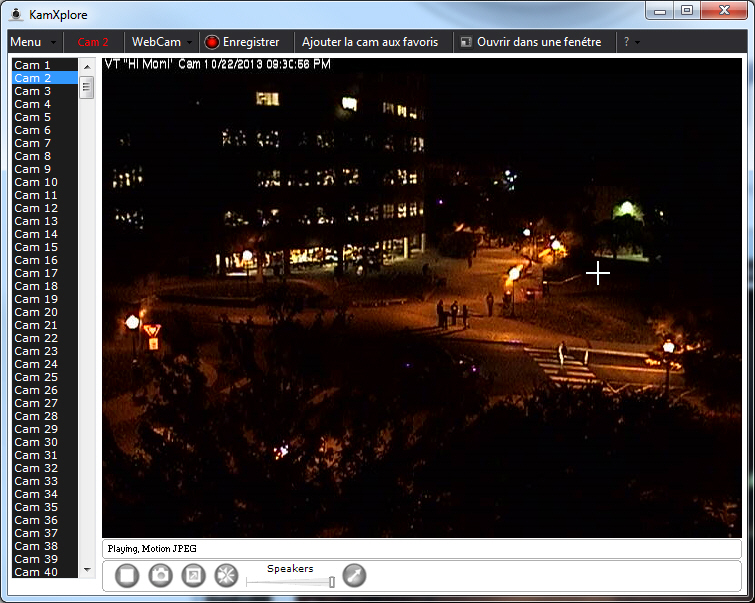Pick Cam 10 in the list

(x=45, y=182)
